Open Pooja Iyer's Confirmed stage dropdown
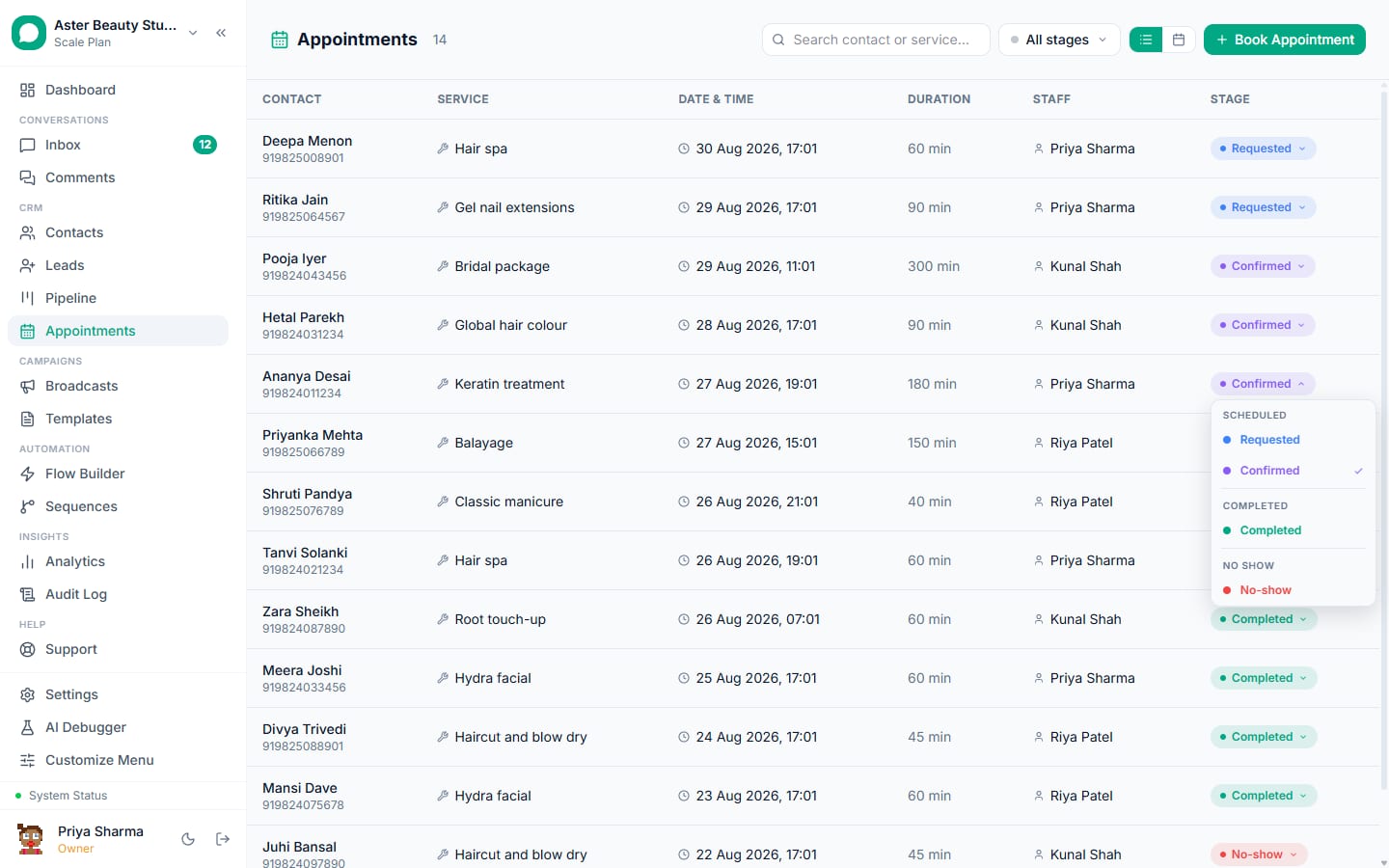 click(x=1263, y=266)
